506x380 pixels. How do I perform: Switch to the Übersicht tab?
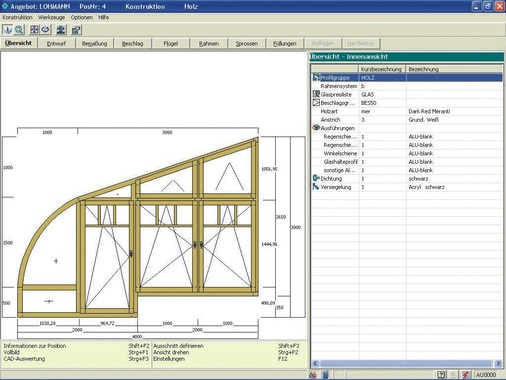point(19,43)
